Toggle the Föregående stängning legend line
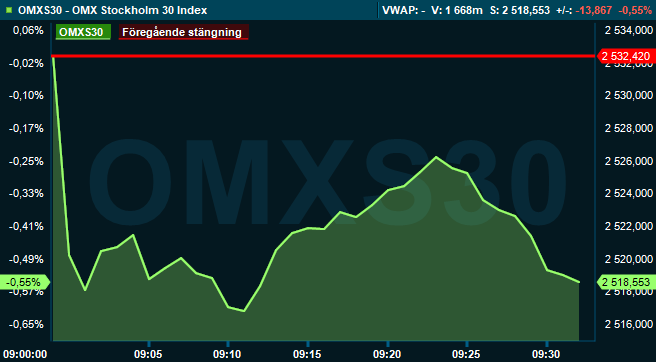The height and width of the screenshot is (362, 656). point(184,32)
